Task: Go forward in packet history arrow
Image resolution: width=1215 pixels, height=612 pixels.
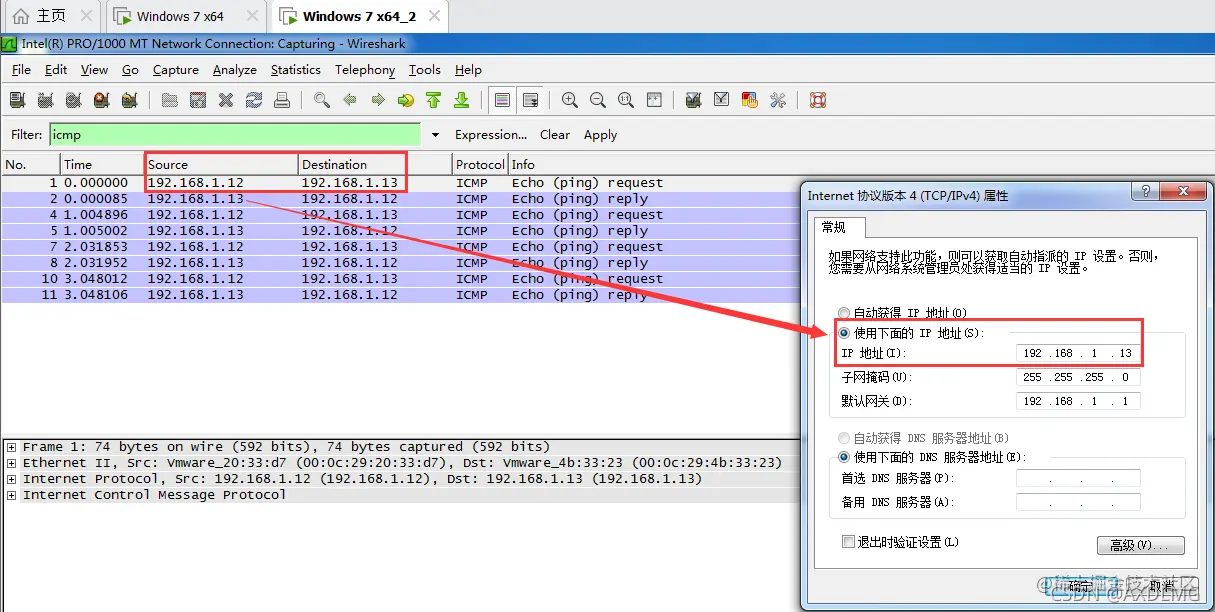Action: tap(378, 100)
